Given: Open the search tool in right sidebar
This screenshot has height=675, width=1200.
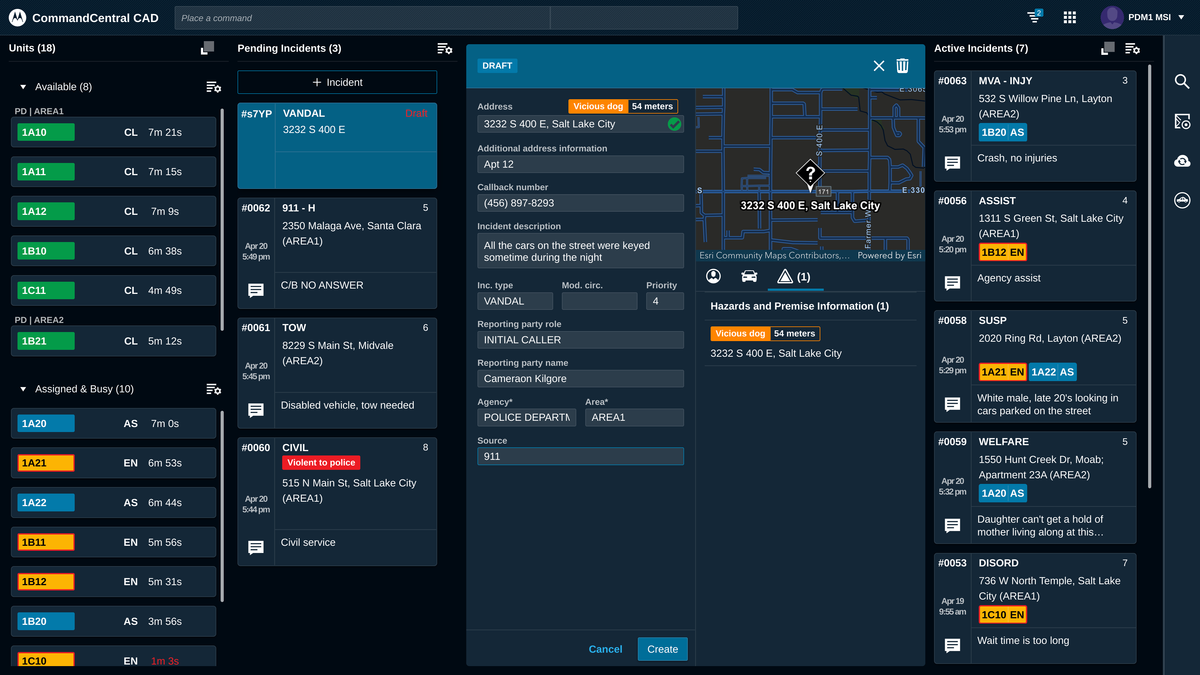Looking at the screenshot, I should click(1182, 82).
